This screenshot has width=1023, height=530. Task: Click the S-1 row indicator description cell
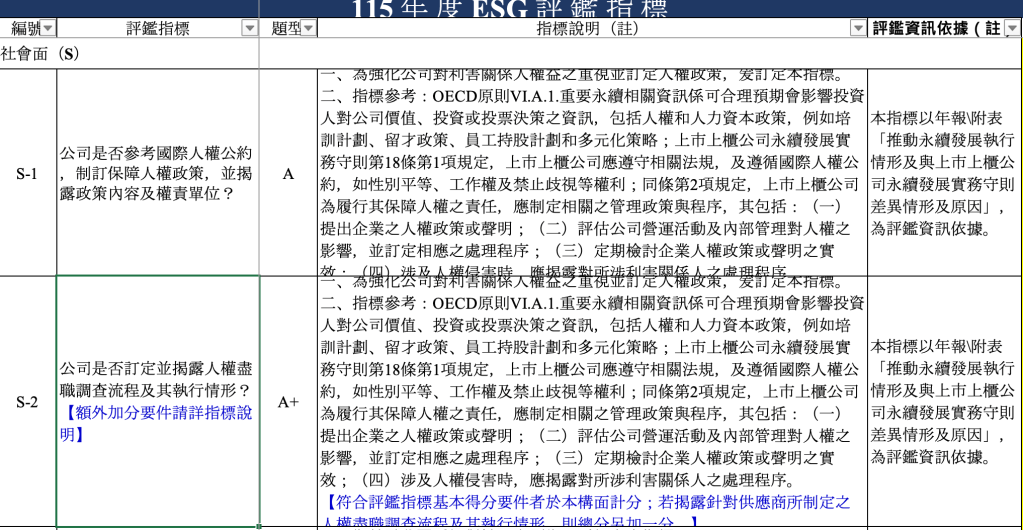(x=593, y=174)
